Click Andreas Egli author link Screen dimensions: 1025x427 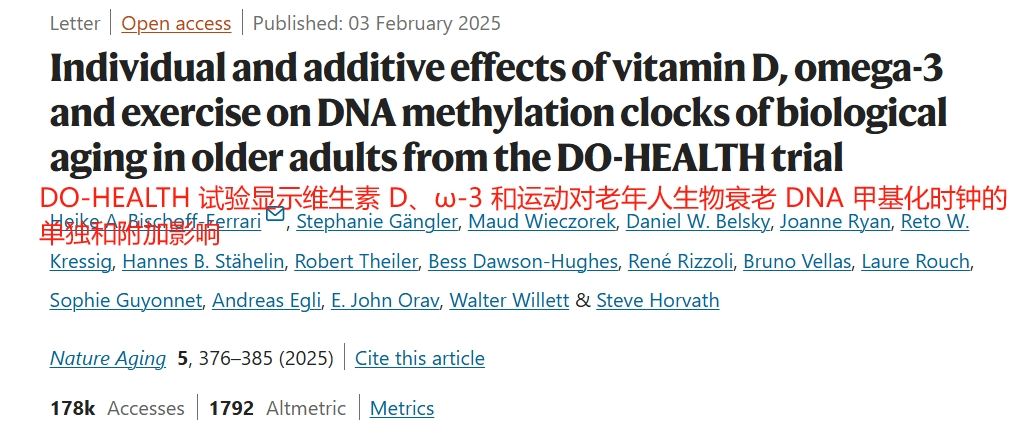(x=267, y=301)
